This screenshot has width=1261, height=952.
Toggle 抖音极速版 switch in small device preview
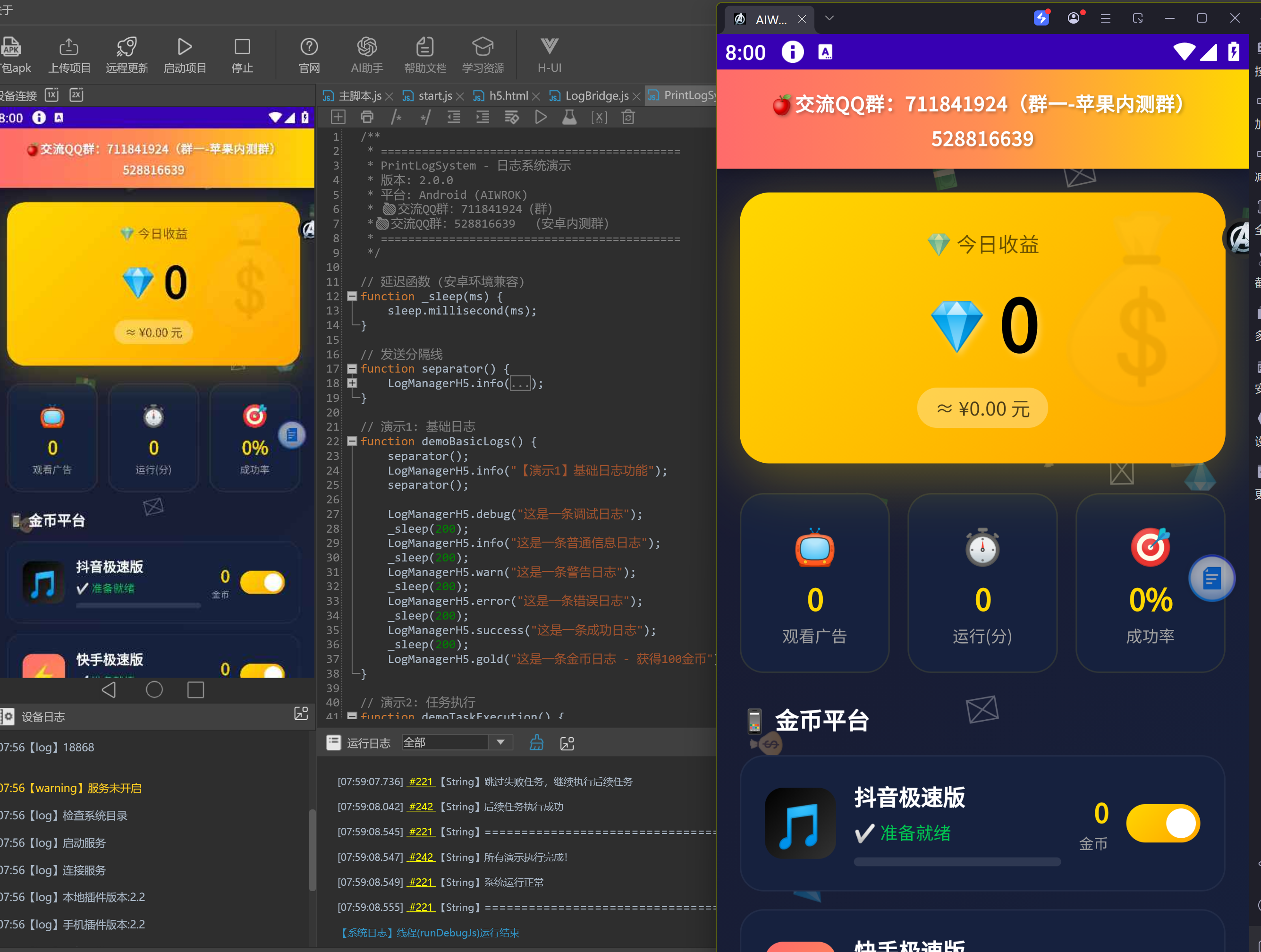tap(262, 583)
